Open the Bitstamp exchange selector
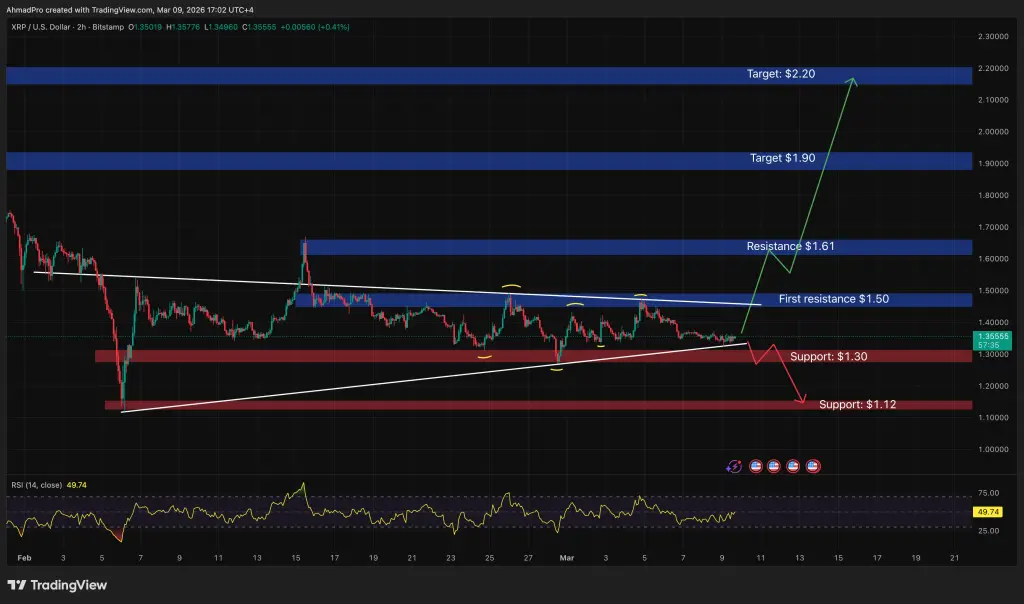 pyautogui.click(x=108, y=26)
